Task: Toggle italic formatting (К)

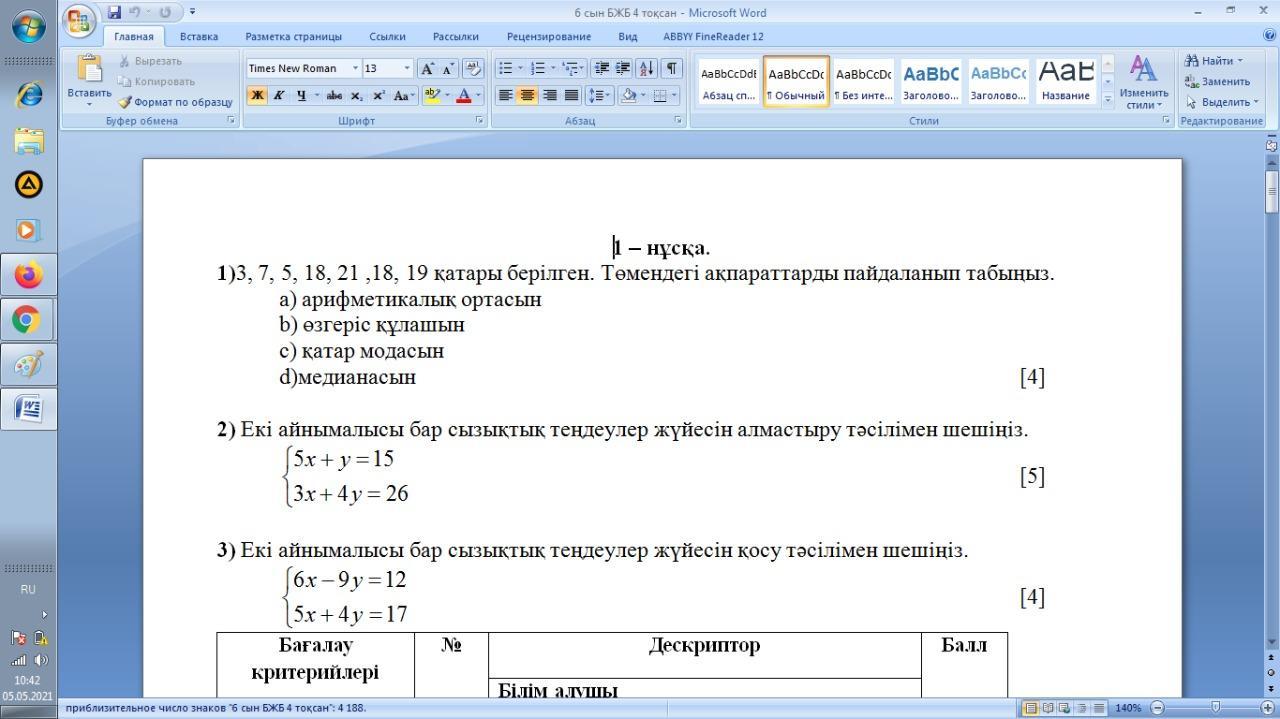Action: click(x=278, y=96)
